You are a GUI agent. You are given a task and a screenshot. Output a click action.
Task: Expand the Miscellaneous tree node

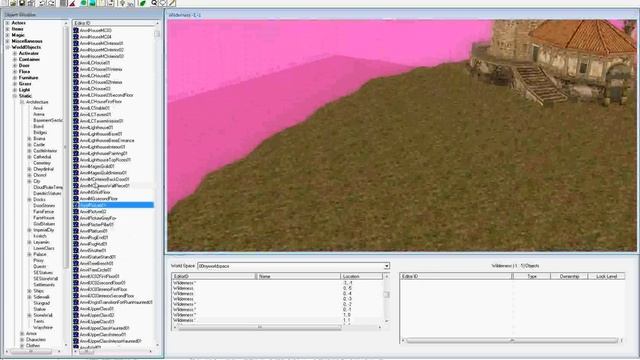coord(7,41)
